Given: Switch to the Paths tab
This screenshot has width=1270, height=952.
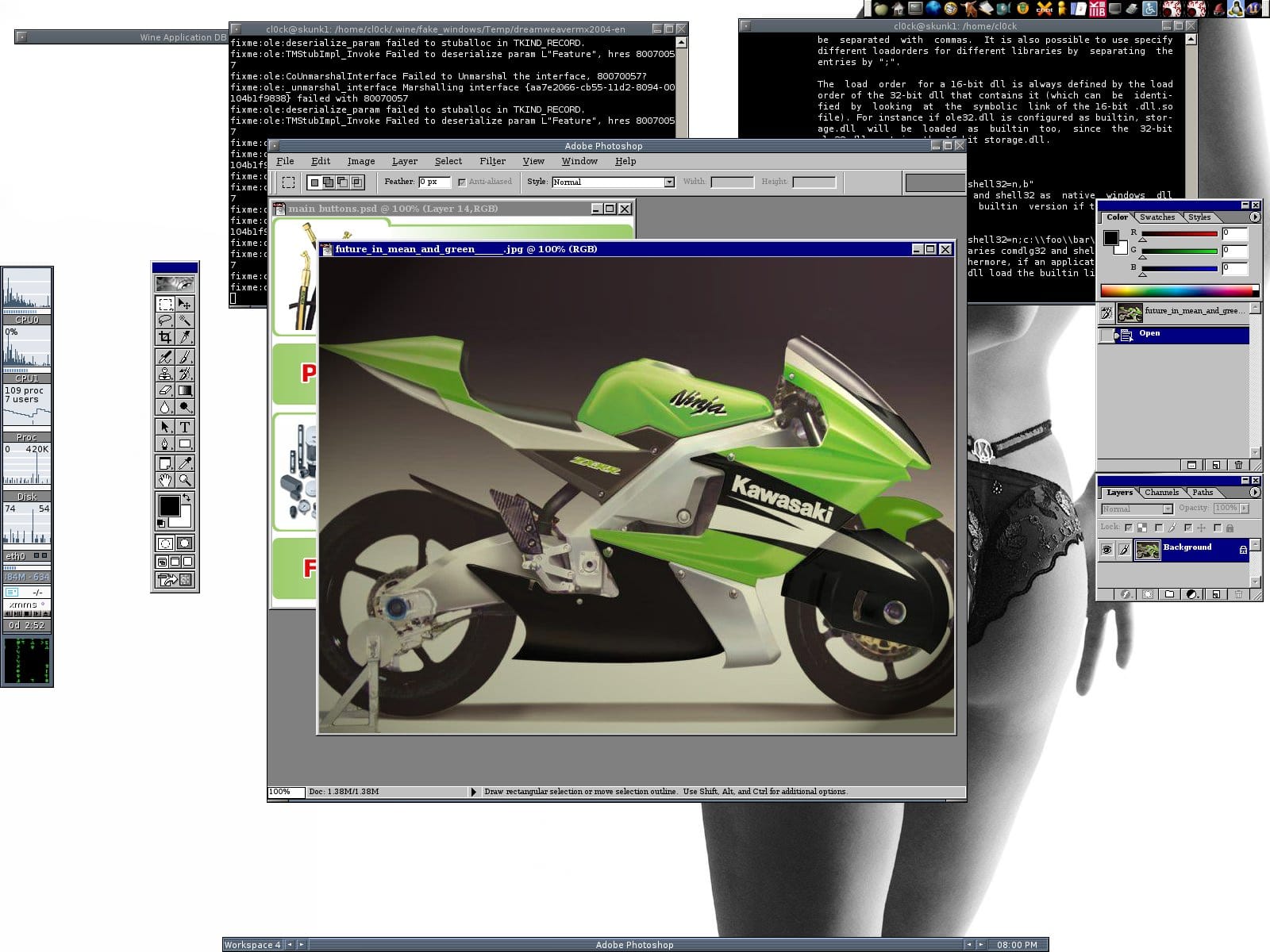Looking at the screenshot, I should (1203, 493).
